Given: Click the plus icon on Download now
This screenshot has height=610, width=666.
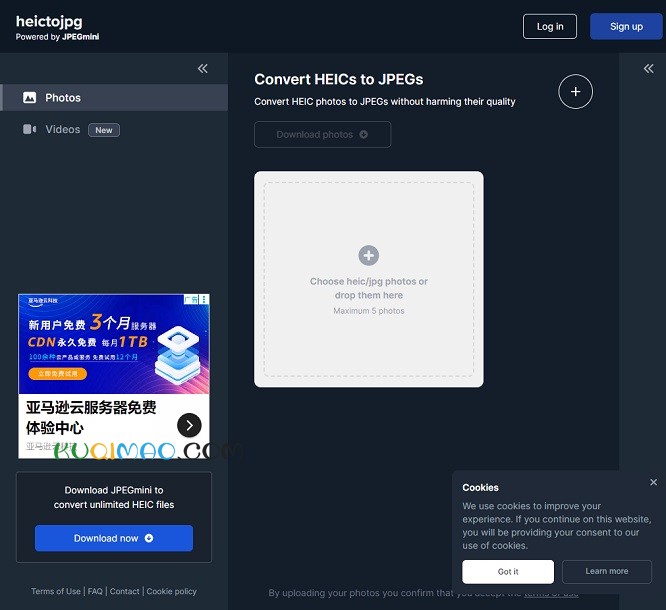Looking at the screenshot, I should pyautogui.click(x=149, y=538).
